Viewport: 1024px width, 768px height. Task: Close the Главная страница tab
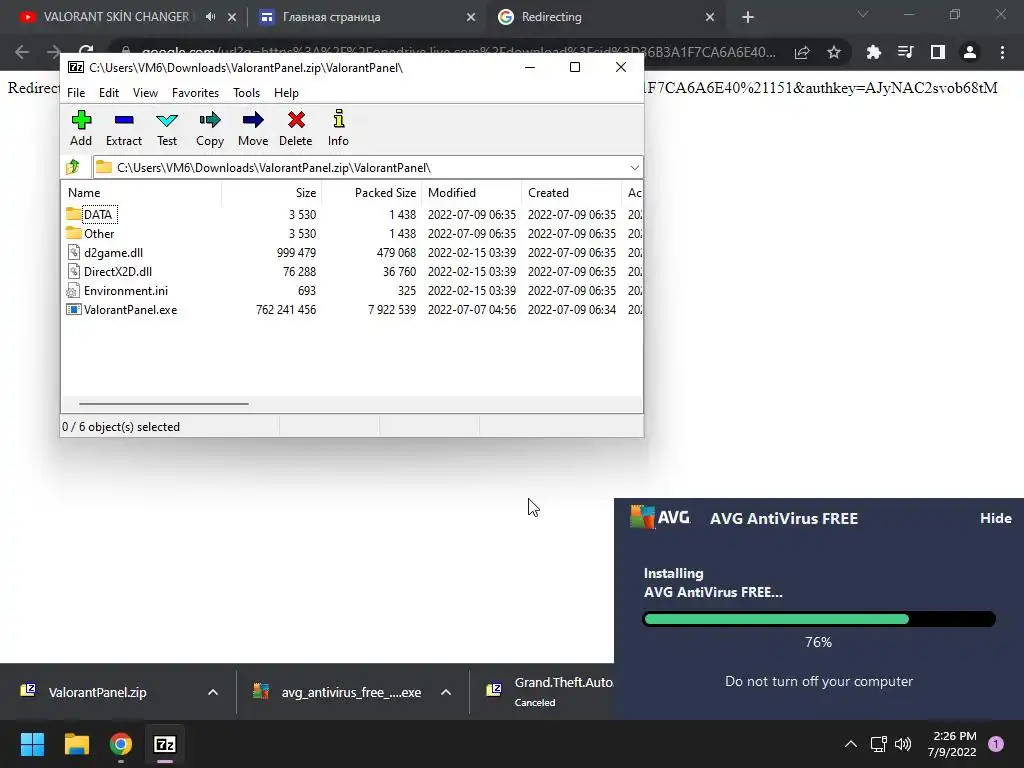[471, 17]
